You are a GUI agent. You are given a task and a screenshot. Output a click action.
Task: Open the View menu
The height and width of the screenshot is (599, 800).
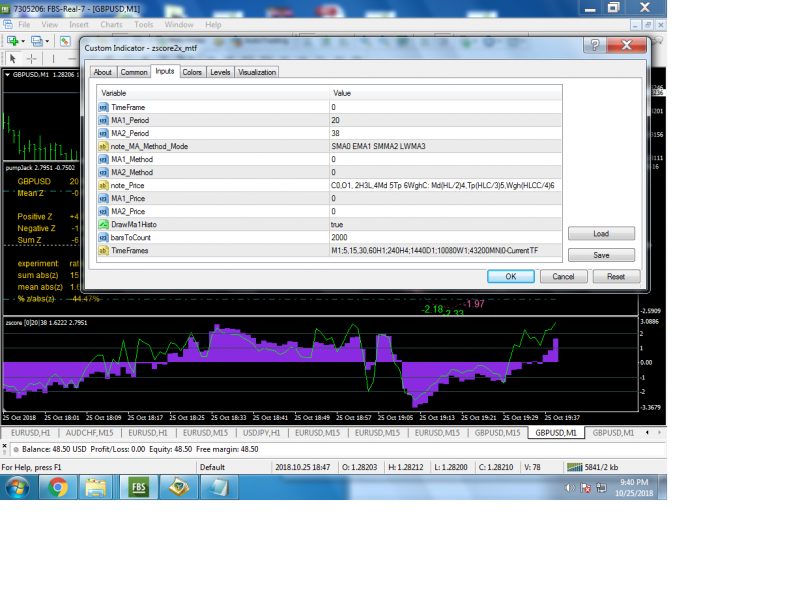49,24
